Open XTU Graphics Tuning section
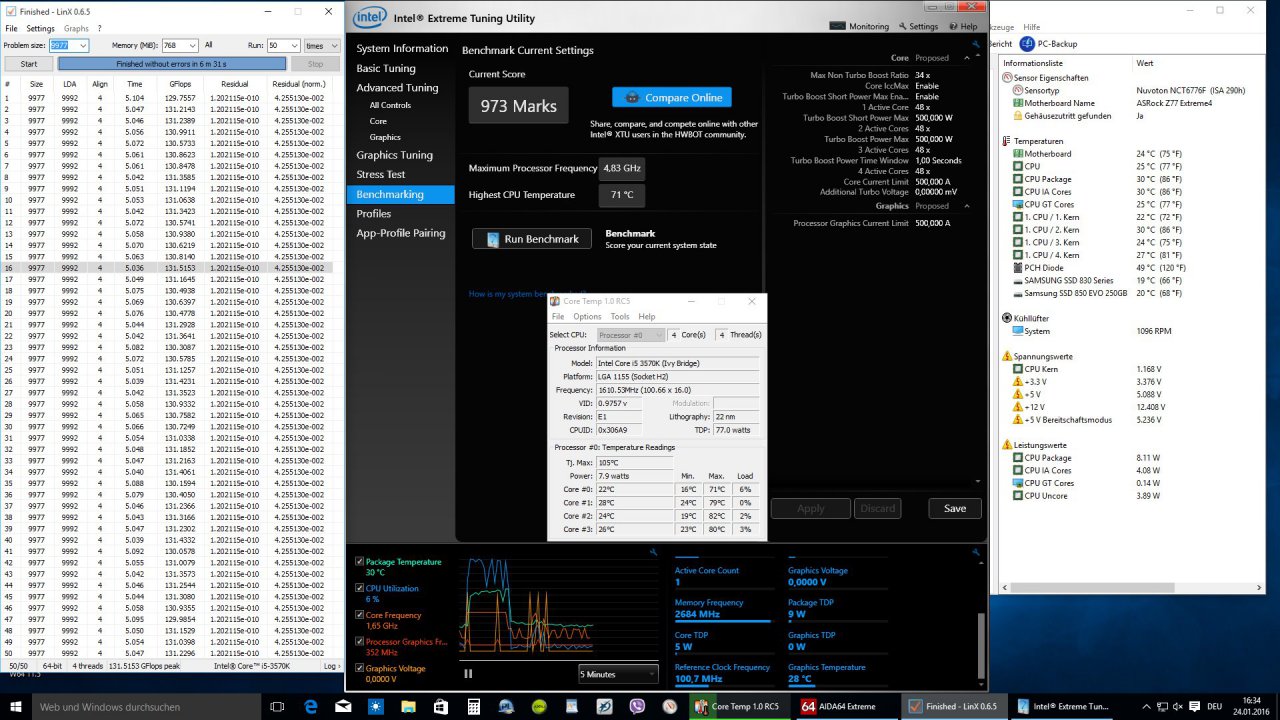The image size is (1280, 720). [394, 155]
